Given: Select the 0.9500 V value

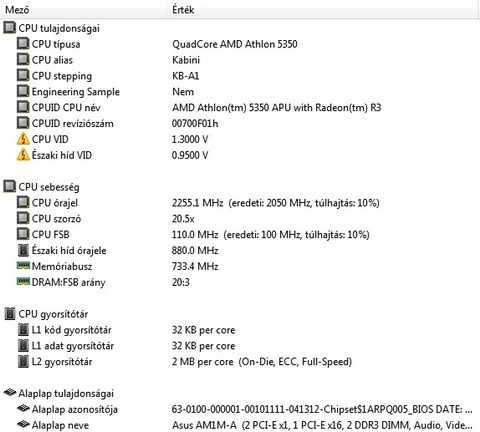Looking at the screenshot, I should (x=190, y=155).
